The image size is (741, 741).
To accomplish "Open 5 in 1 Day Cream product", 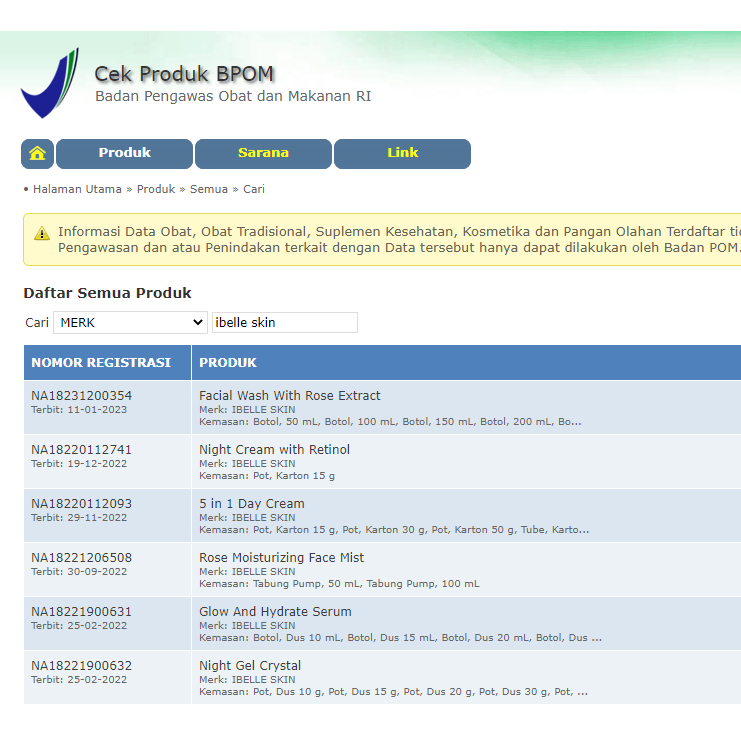I will pyautogui.click(x=252, y=503).
